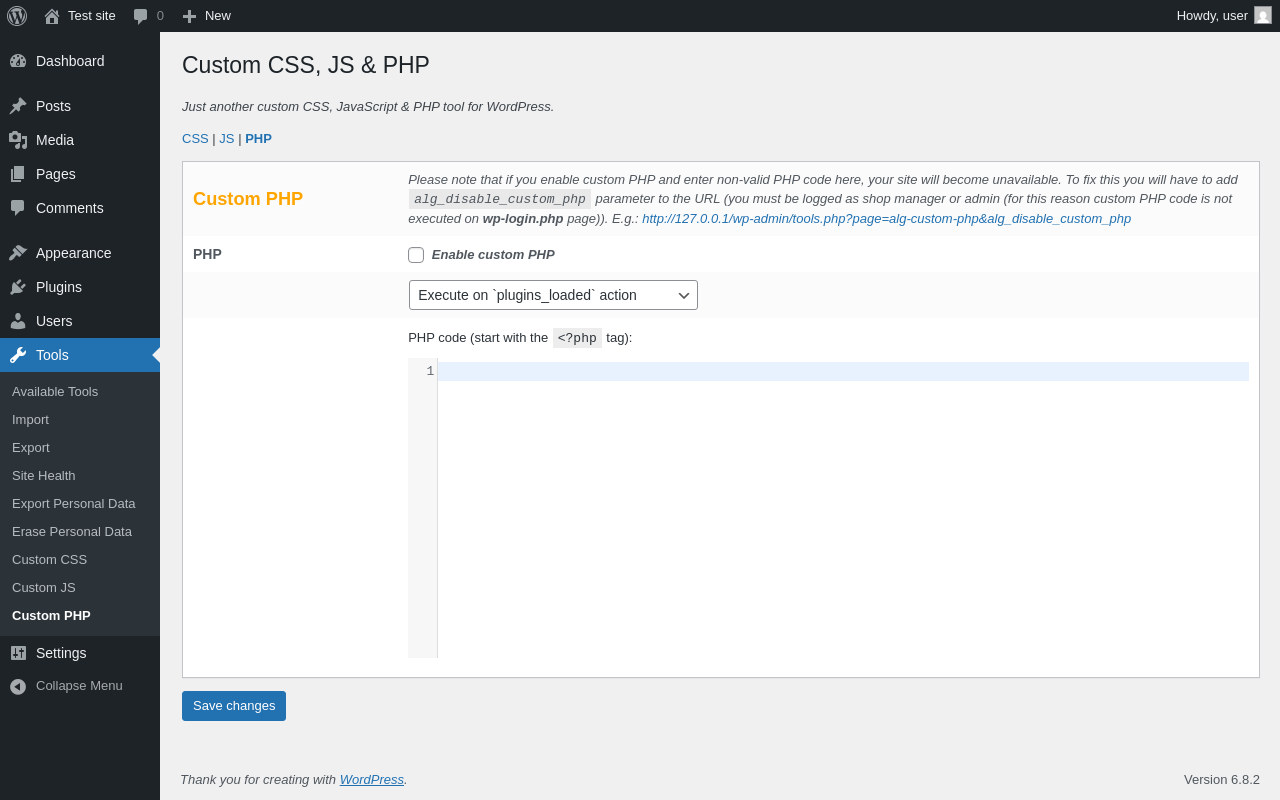The image size is (1280, 800).
Task: Open the Howdy, user account menu
Action: (x=1224, y=16)
